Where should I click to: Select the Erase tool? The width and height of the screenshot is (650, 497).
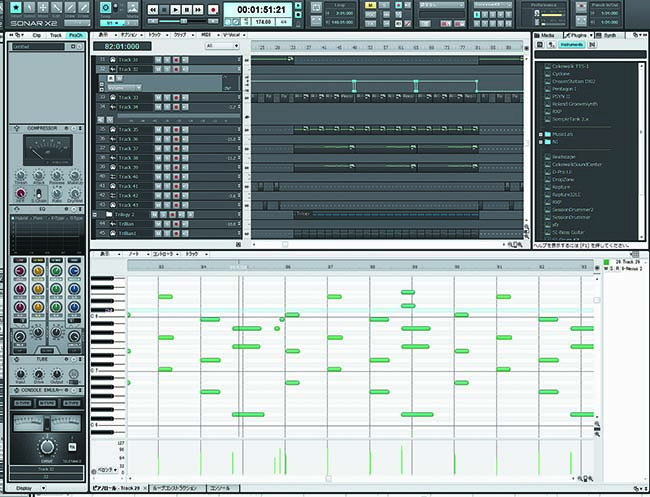[84, 7]
